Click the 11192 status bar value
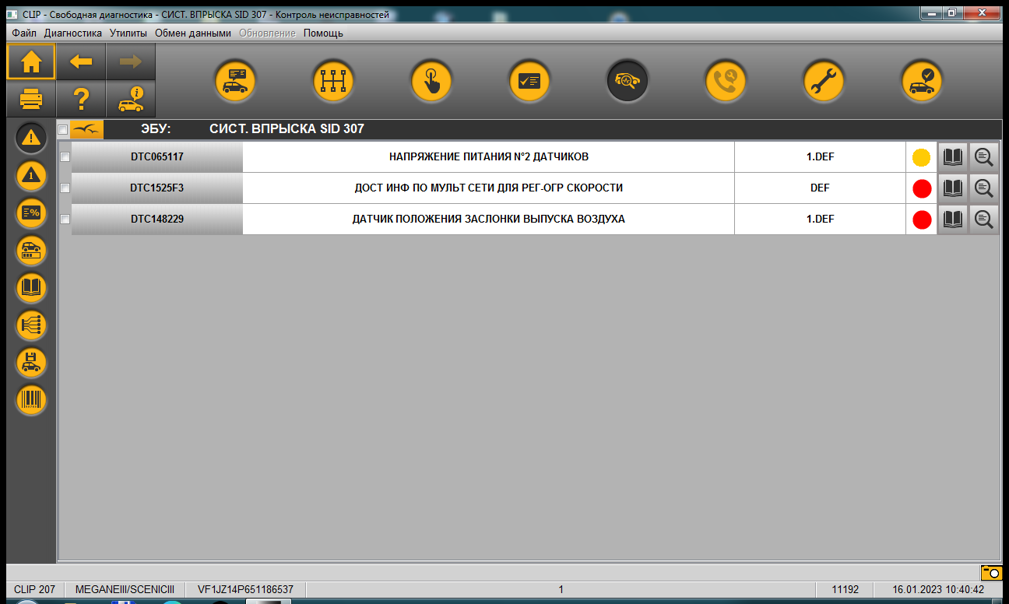The width and height of the screenshot is (1009, 604). (x=845, y=589)
